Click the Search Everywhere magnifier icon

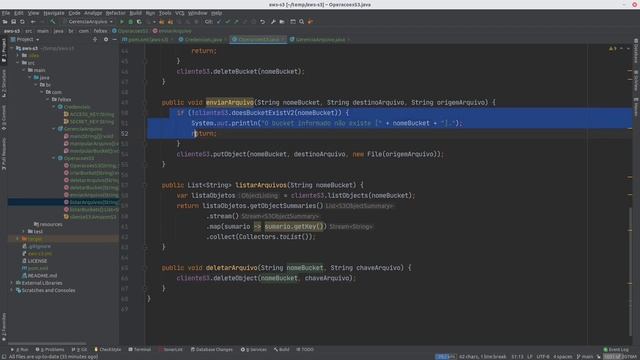(x=302, y=22)
